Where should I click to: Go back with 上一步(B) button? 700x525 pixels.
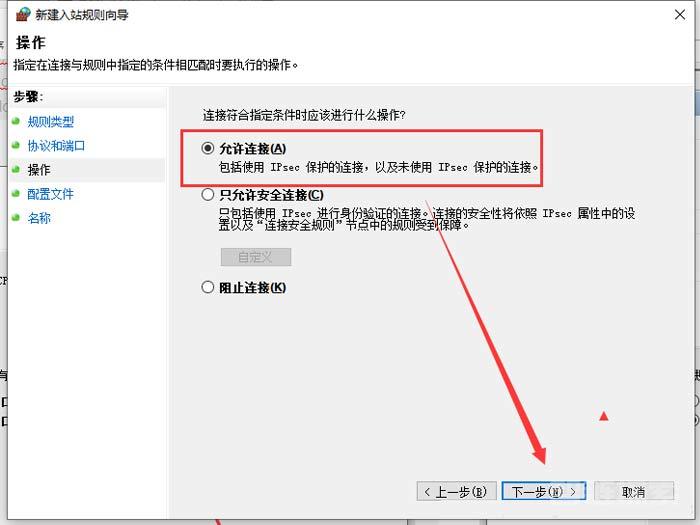[x=456, y=491]
